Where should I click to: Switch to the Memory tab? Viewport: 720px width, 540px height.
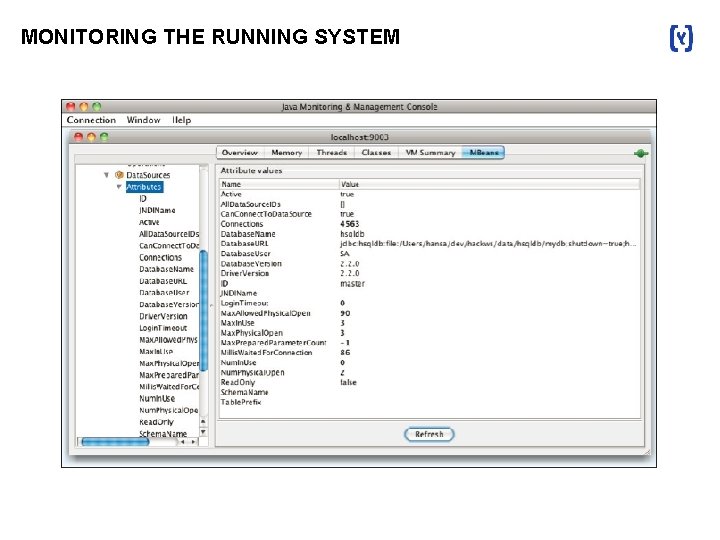click(x=287, y=152)
